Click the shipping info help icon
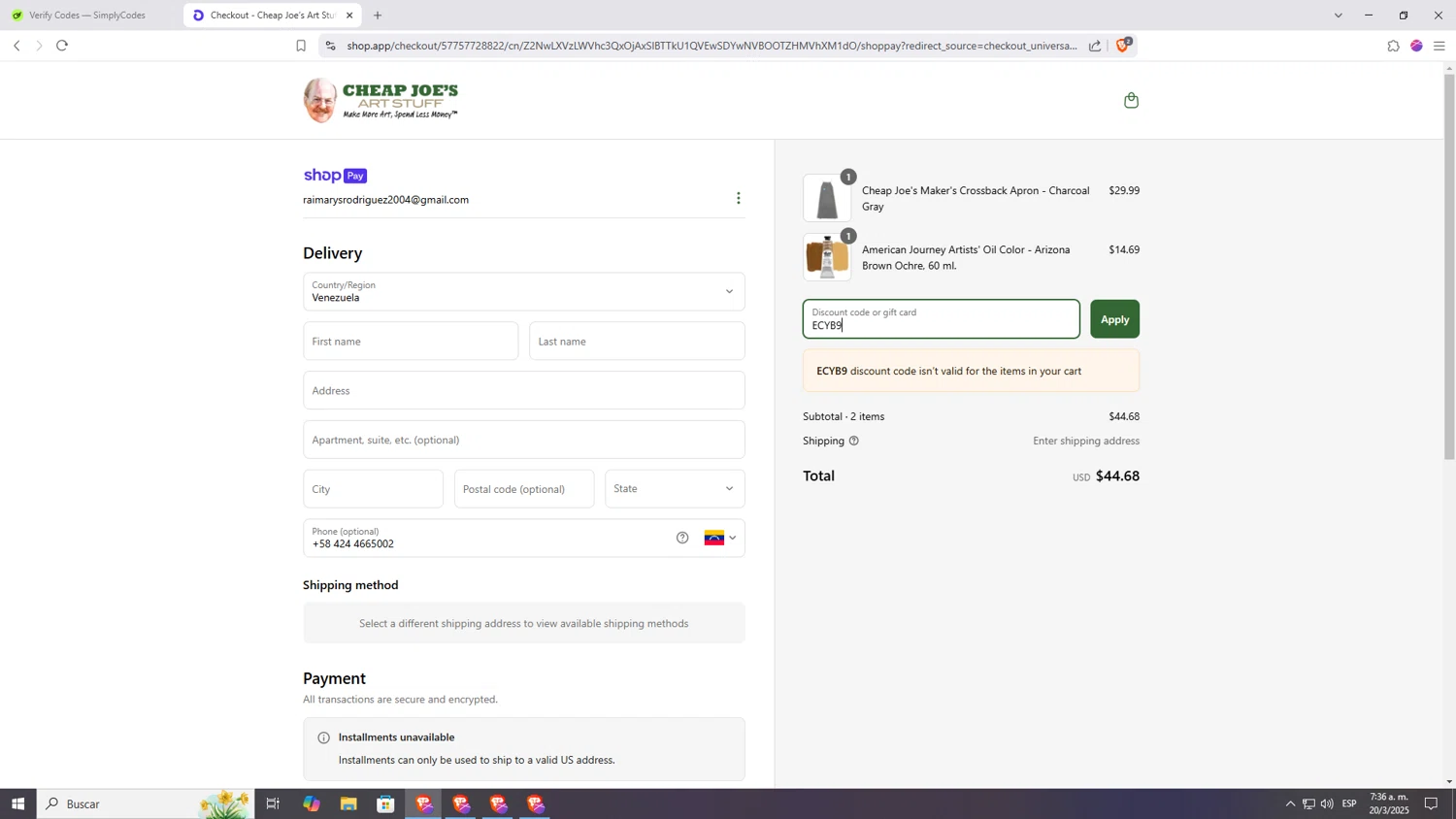 click(854, 441)
